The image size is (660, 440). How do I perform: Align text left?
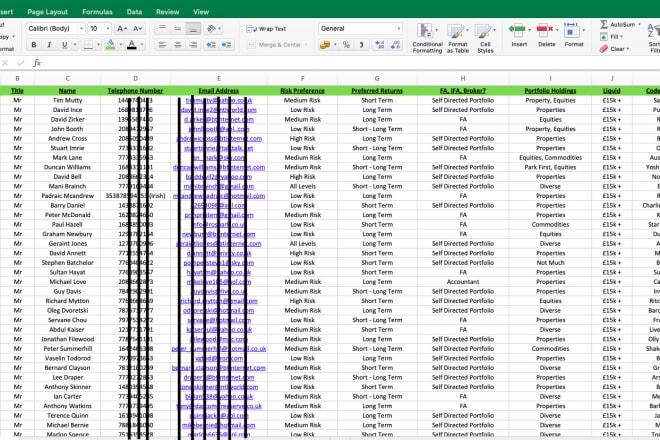pyautogui.click(x=162, y=45)
